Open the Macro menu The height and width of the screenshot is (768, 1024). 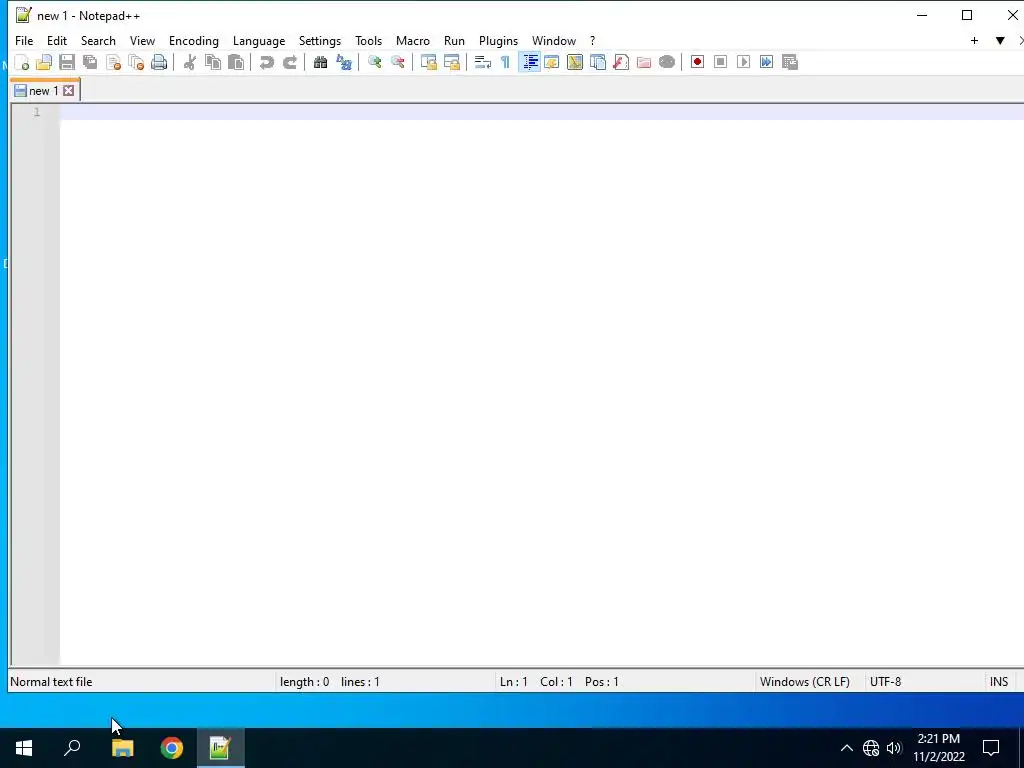[x=413, y=40]
